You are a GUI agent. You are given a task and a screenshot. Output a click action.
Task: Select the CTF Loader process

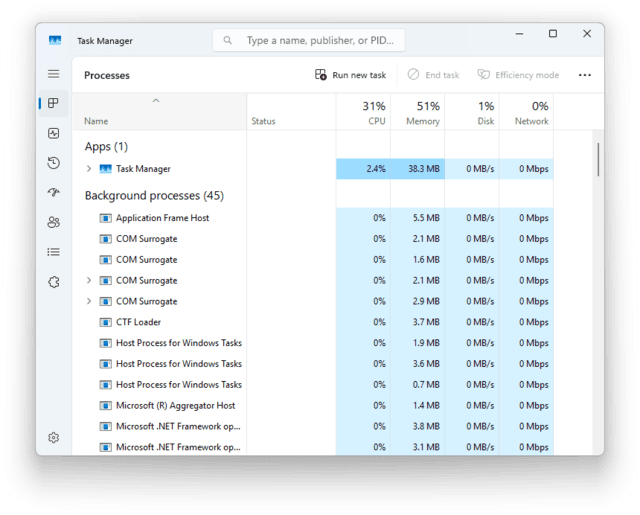point(313,322)
